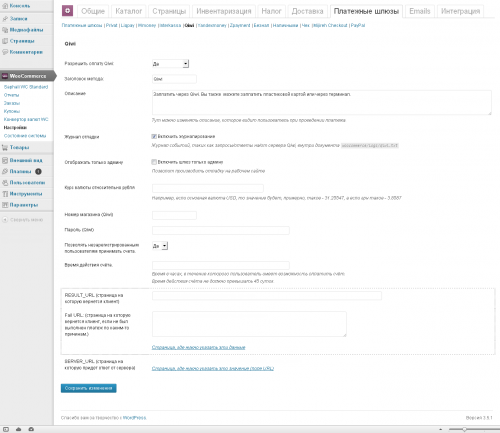Click the Страницы pages icon
500x433 pixels.
pyautogui.click(x=5, y=41)
